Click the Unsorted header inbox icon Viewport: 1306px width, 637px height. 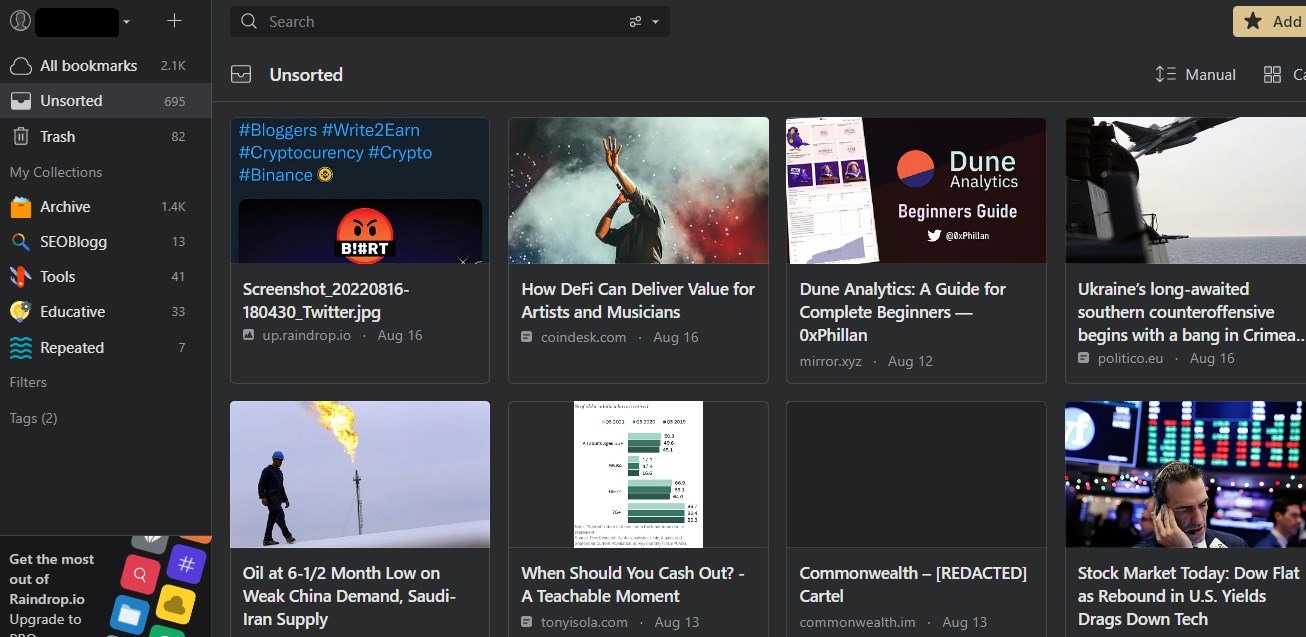241,75
